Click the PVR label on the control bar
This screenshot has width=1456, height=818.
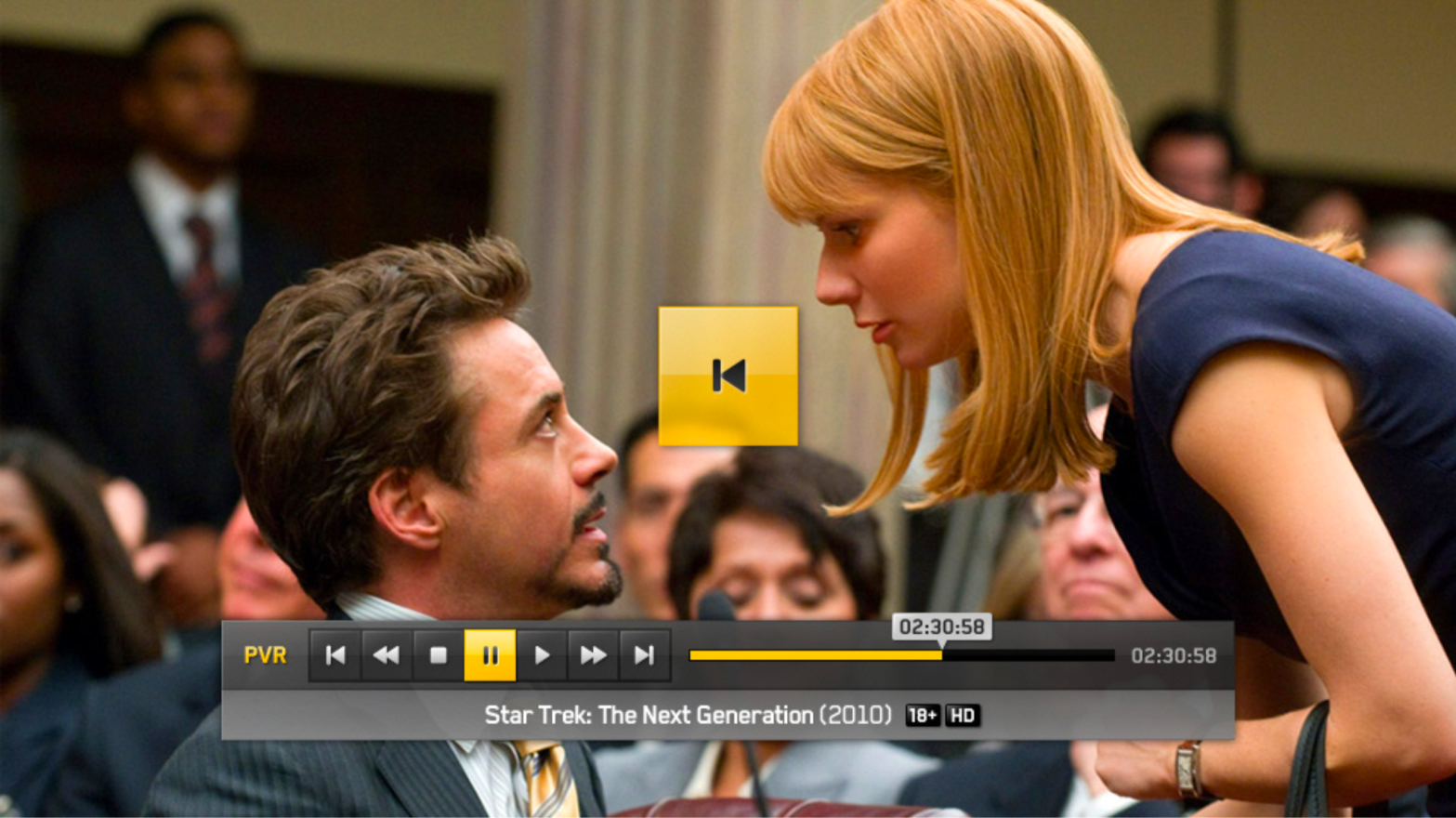coord(265,655)
